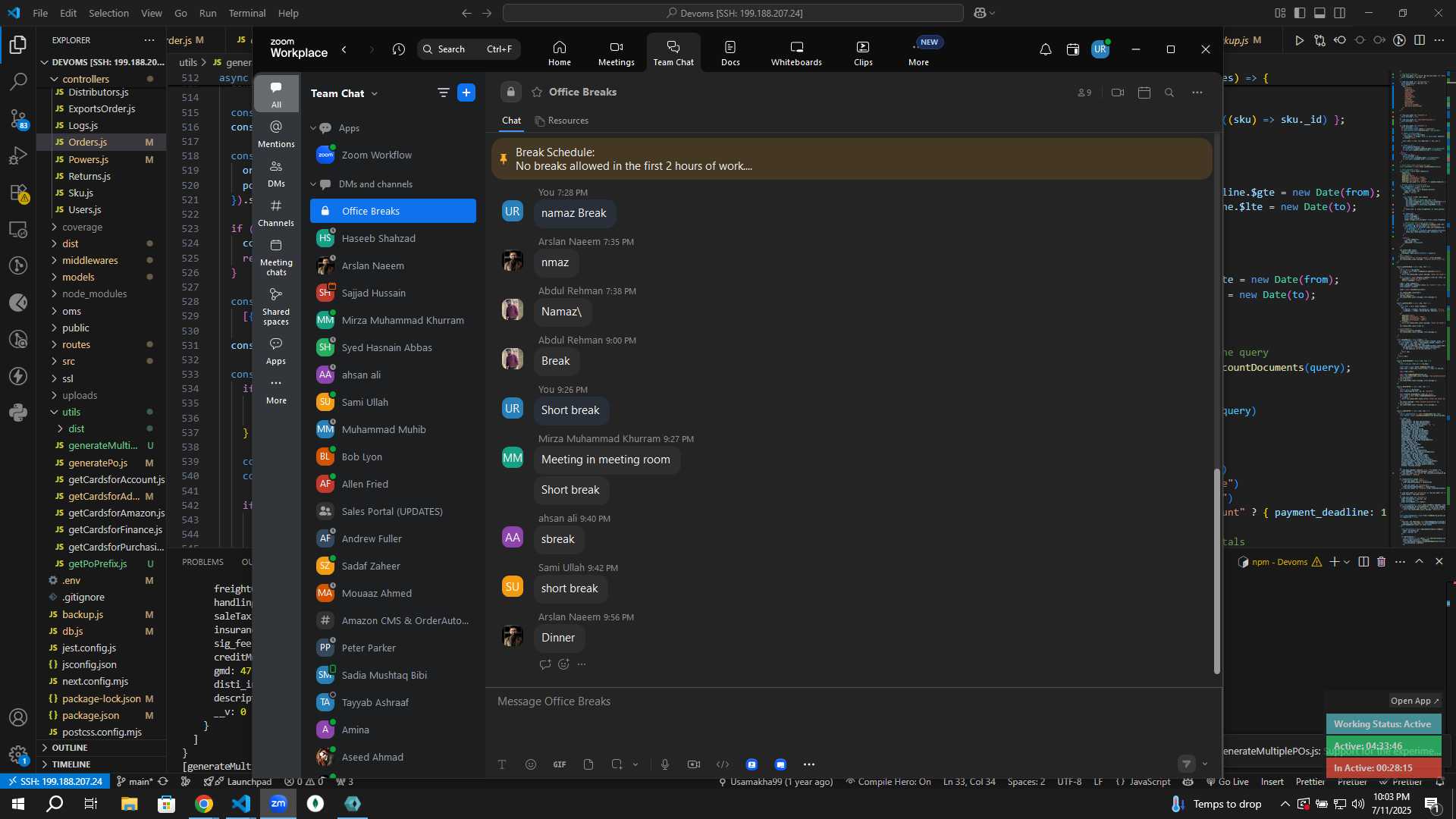The image size is (1456, 819).
Task: Switch to Meetings tab in Zoom
Action: 616,53
